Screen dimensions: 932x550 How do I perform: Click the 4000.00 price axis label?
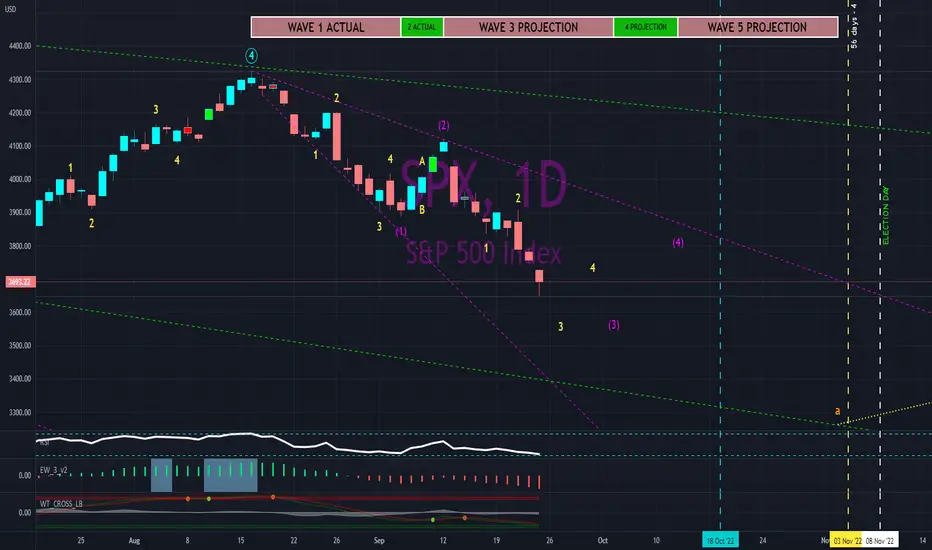click(x=20, y=179)
